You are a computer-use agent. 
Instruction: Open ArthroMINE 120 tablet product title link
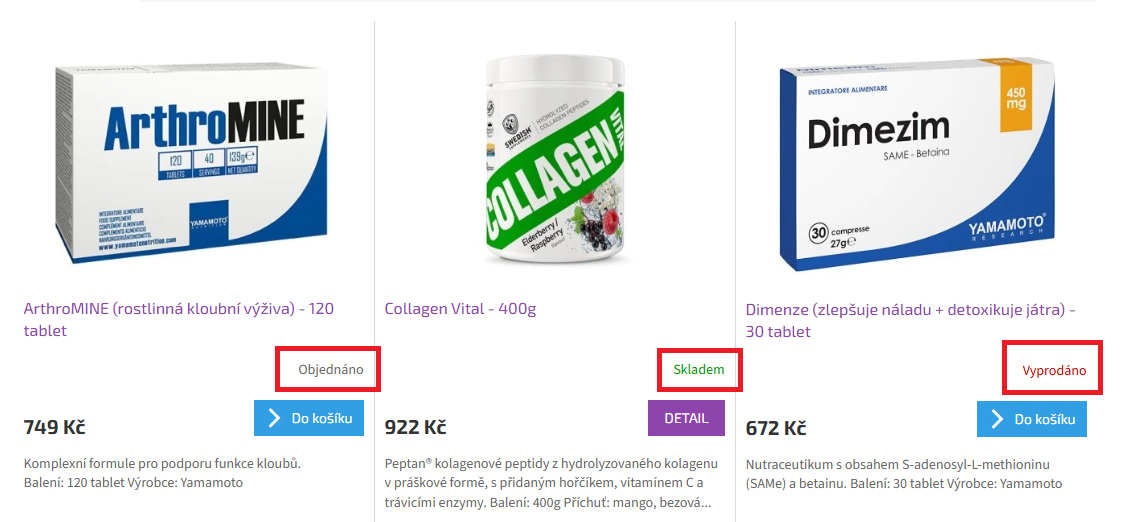point(179,319)
